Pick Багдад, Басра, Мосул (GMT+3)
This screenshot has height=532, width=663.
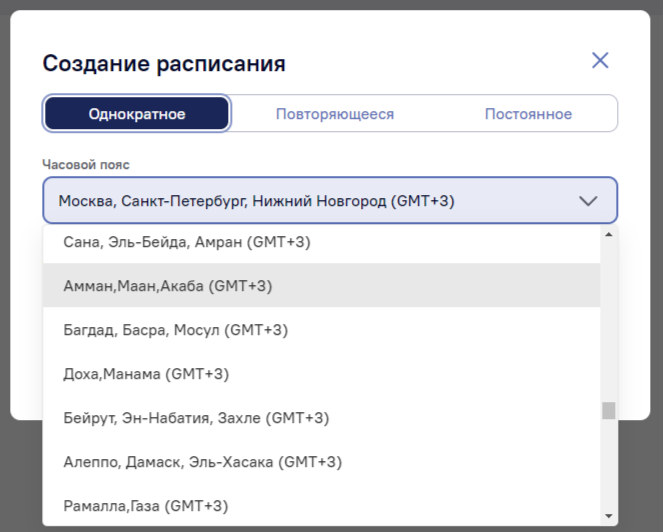pyautogui.click(x=175, y=330)
